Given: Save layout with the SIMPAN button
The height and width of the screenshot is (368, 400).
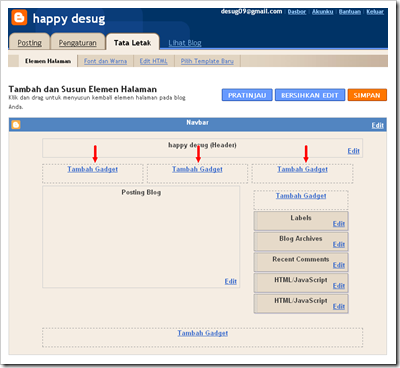Looking at the screenshot, I should point(367,95).
